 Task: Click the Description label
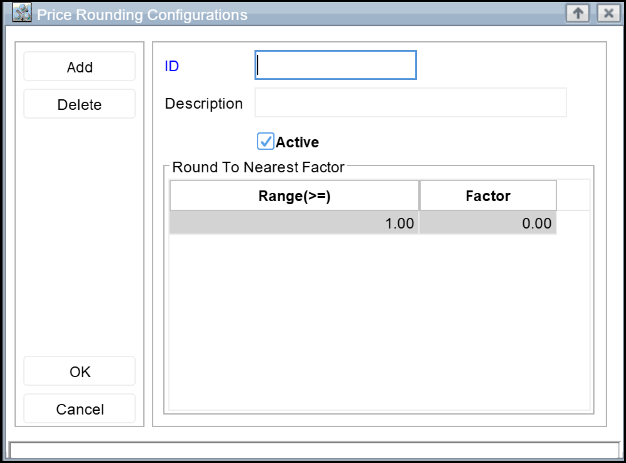tap(203, 103)
